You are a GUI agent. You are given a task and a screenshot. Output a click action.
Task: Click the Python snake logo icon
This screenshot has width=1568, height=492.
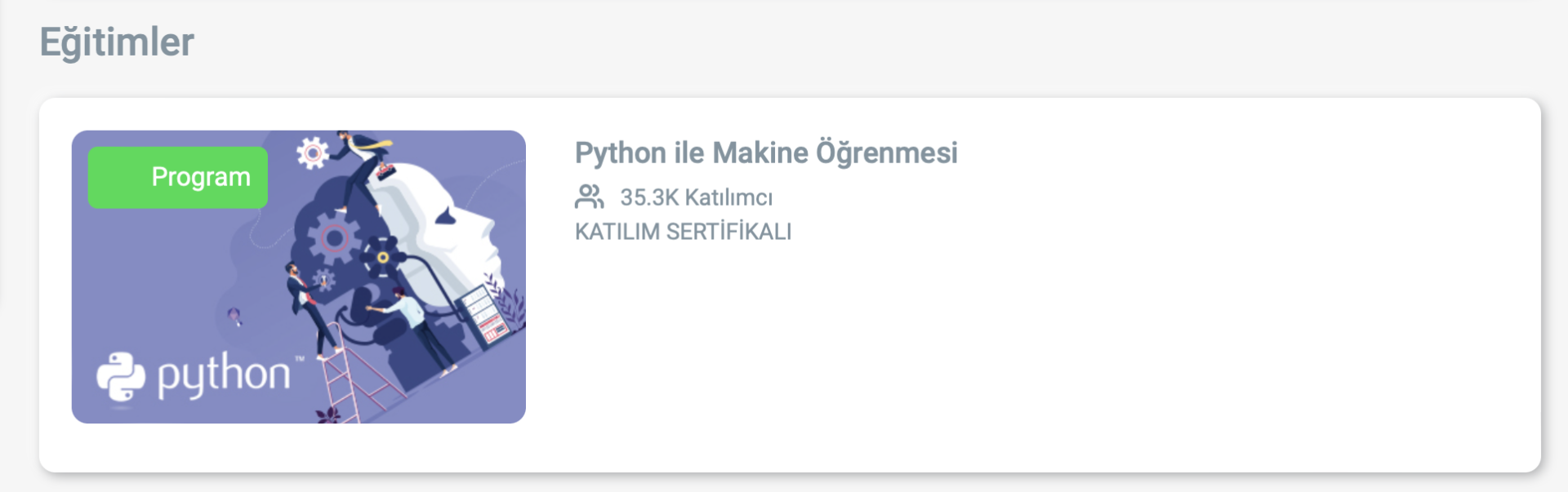121,376
